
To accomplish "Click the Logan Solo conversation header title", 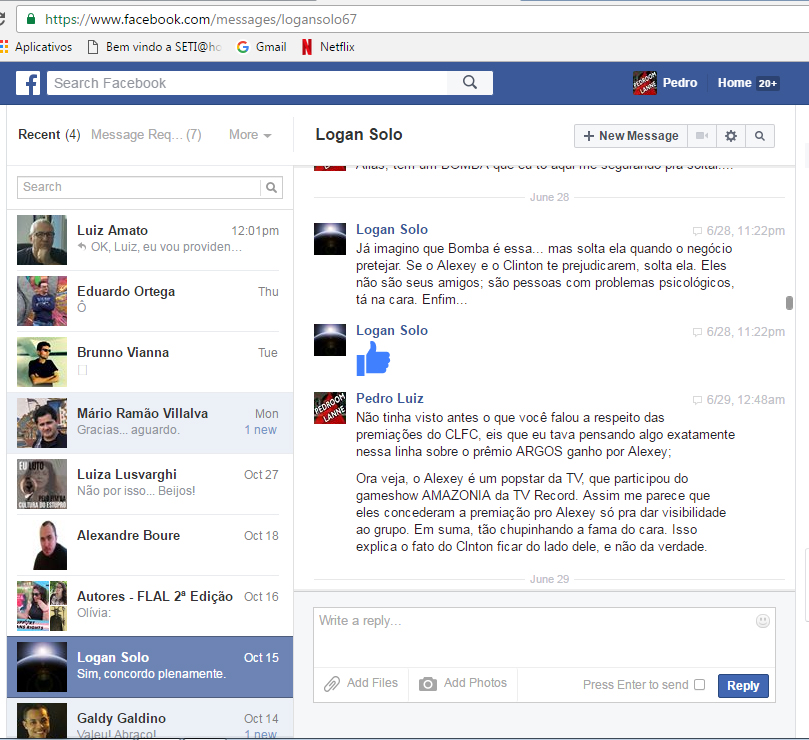I will [x=359, y=135].
